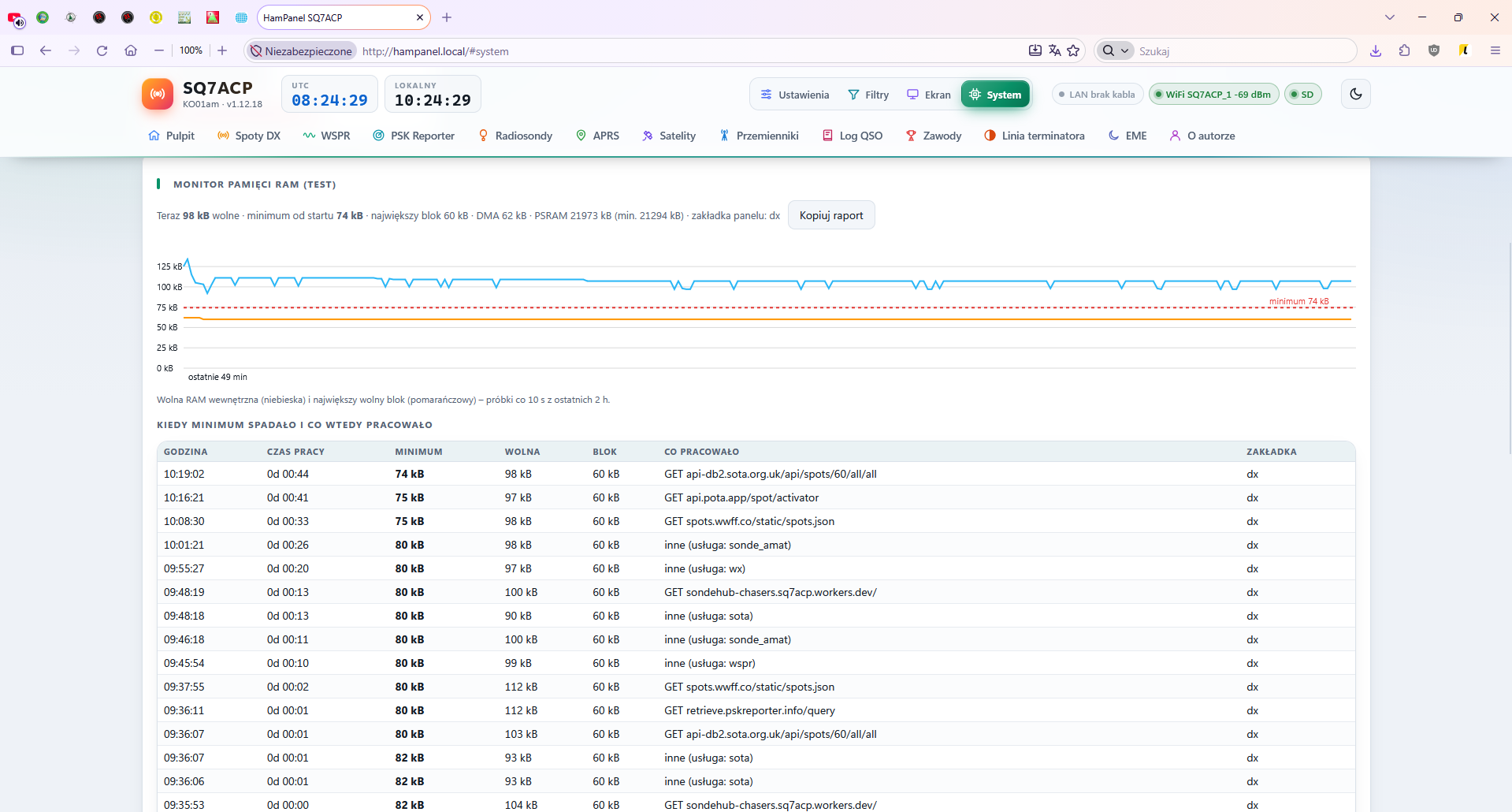Toggle dark mode with the moon icon
This screenshot has width=1512, height=812.
1355,94
